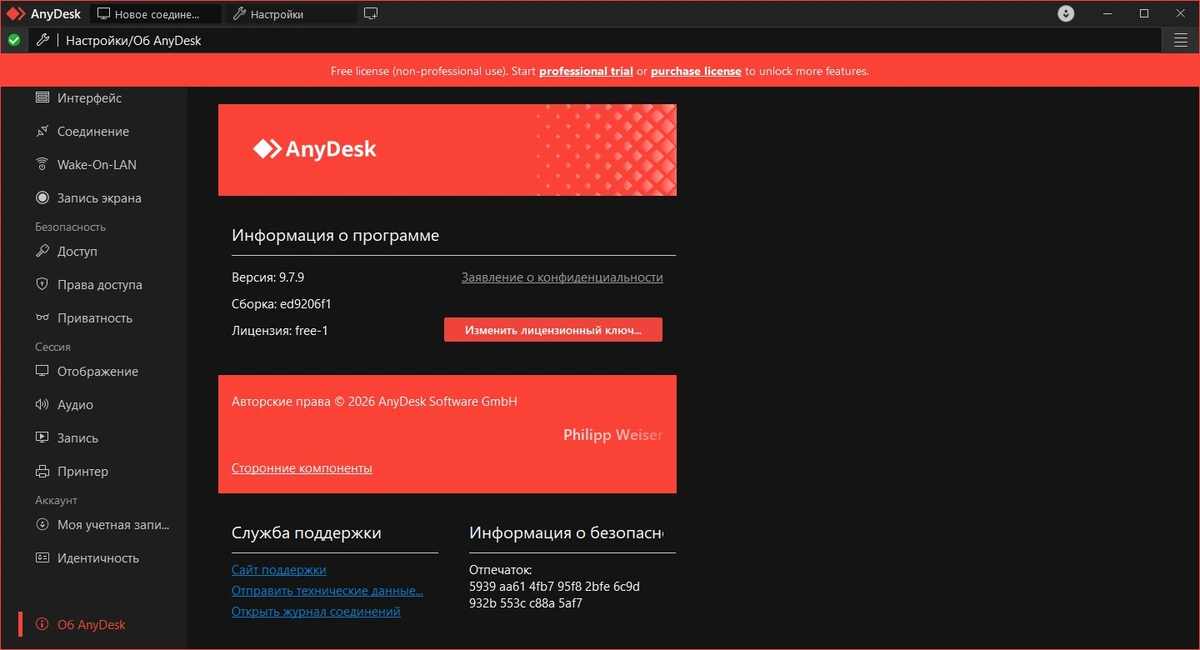The image size is (1200, 650).
Task: Click the version text 9.7.9
Action: 268,277
